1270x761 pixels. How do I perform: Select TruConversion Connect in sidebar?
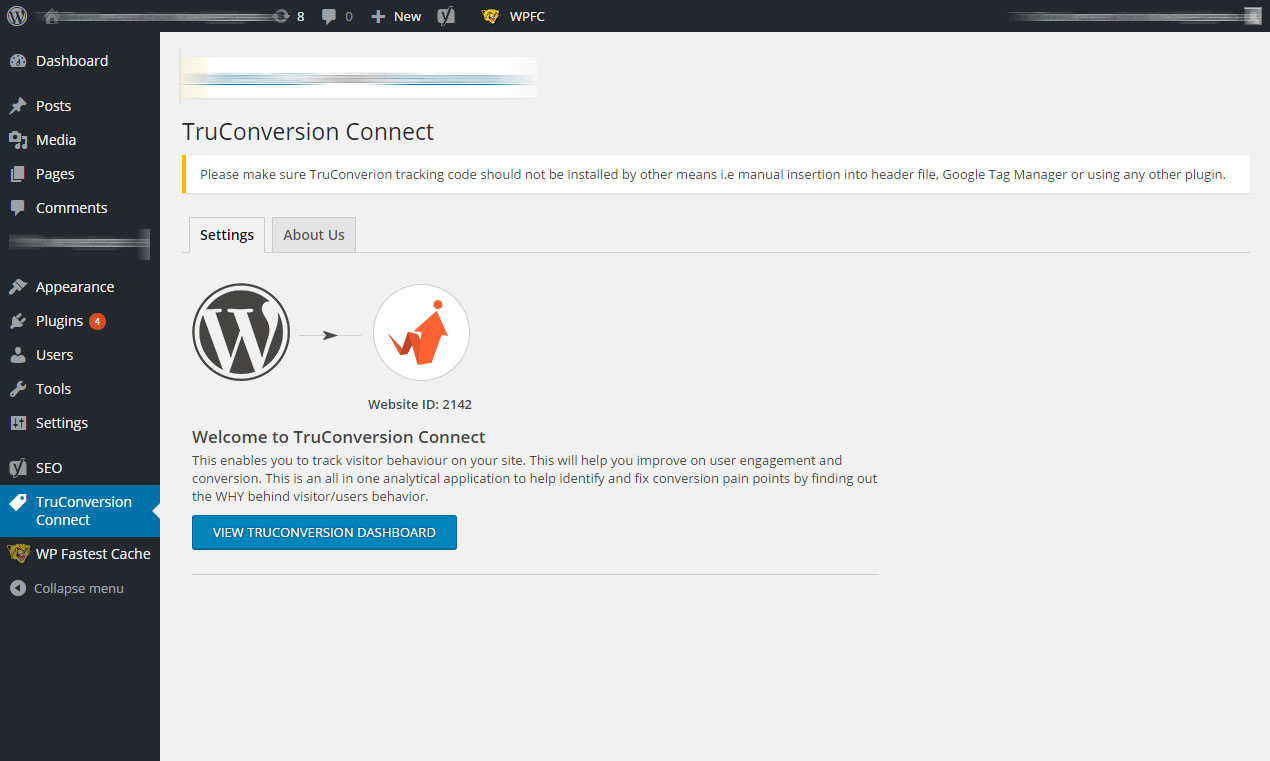[80, 511]
